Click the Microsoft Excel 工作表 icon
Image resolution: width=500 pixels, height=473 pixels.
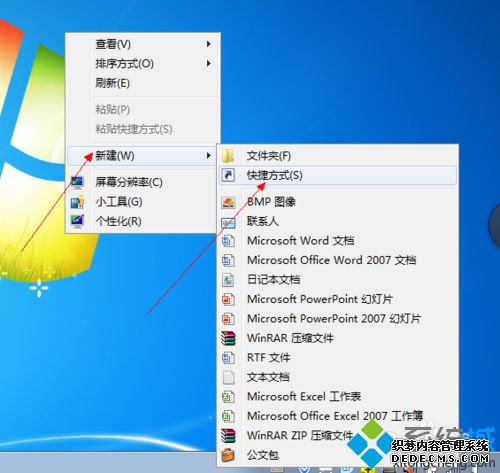point(228,397)
